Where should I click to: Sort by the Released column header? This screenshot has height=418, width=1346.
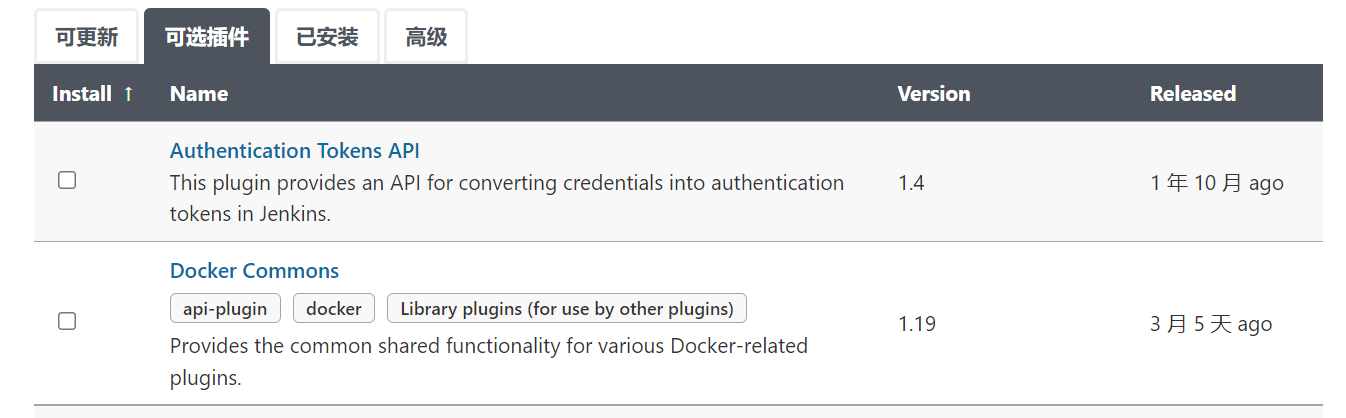click(1193, 94)
